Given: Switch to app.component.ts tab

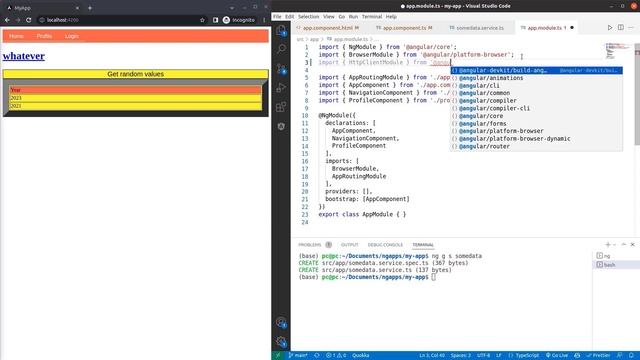Looking at the screenshot, I should 404,28.
